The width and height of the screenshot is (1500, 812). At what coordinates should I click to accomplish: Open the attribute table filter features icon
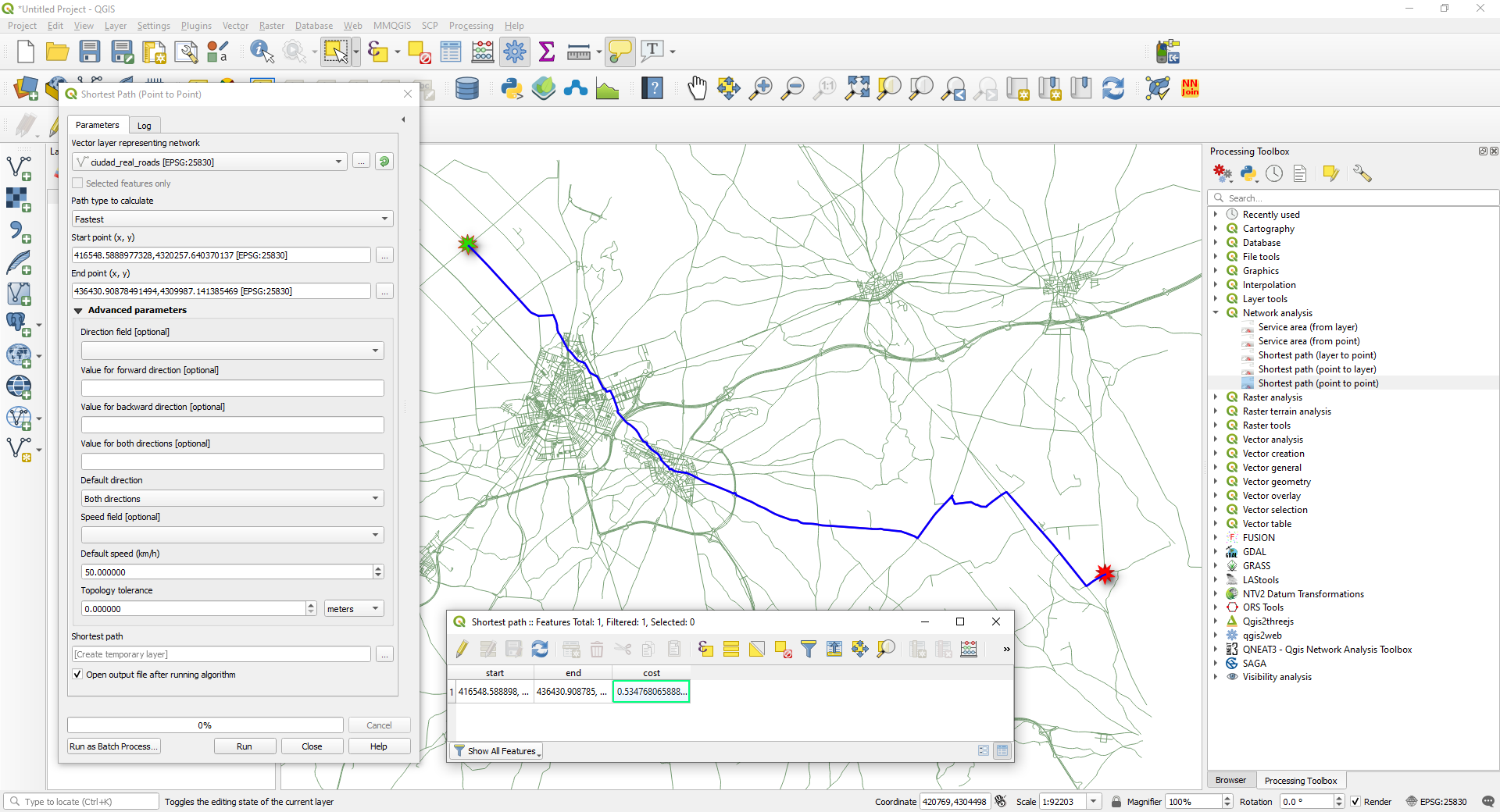click(x=809, y=649)
